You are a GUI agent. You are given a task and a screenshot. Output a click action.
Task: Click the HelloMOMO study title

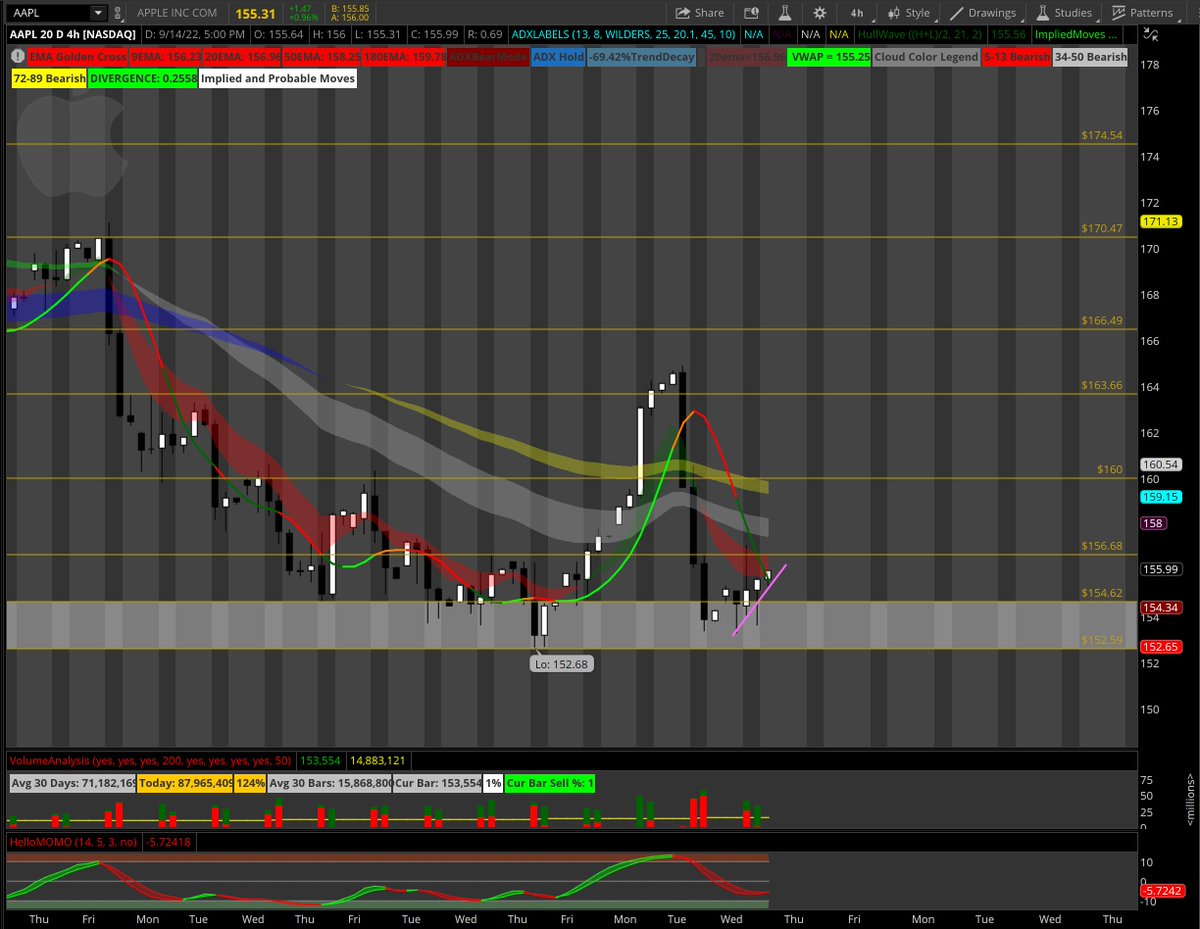pyautogui.click(x=73, y=842)
